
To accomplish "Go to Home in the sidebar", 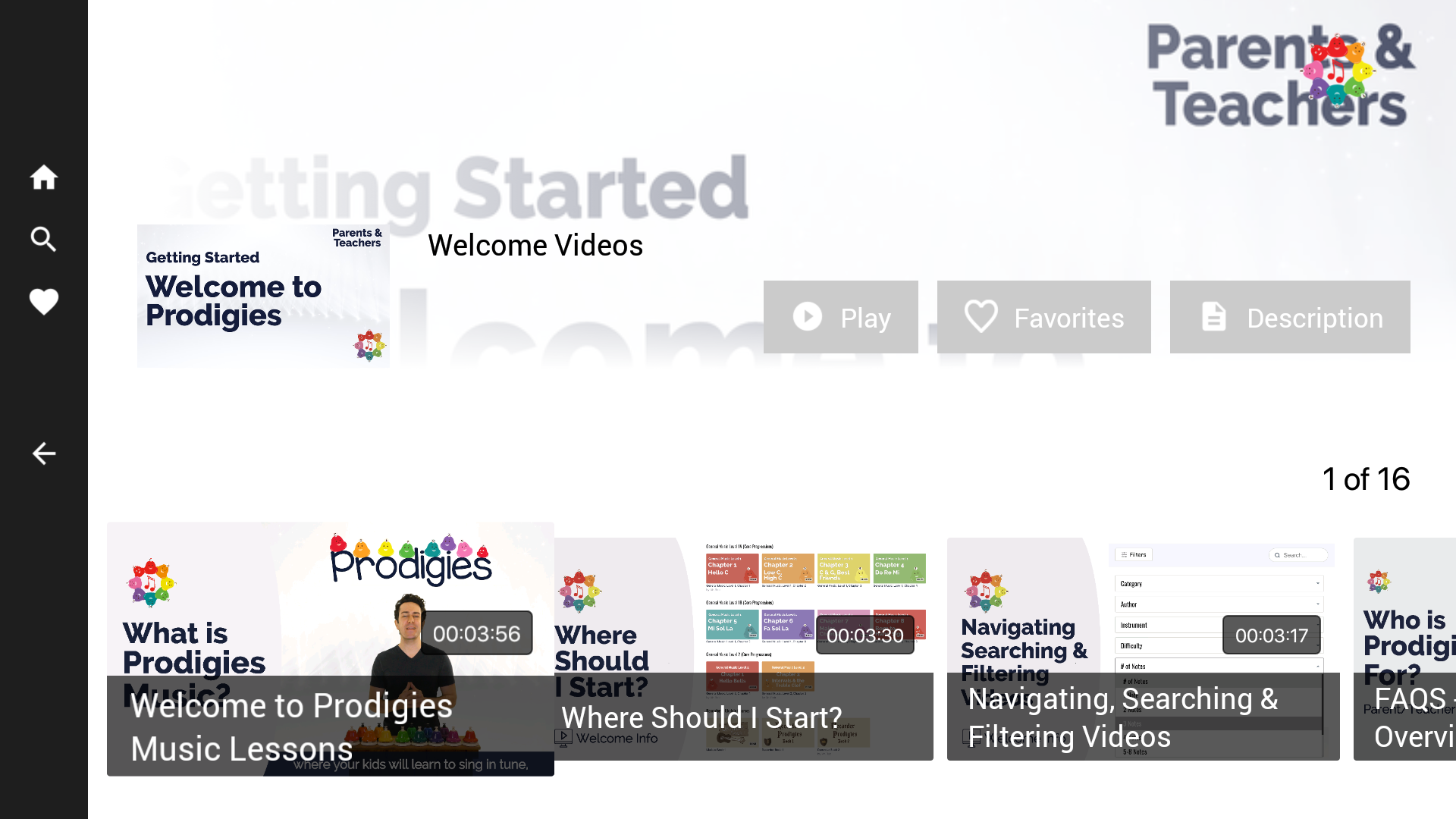I will point(43,177).
